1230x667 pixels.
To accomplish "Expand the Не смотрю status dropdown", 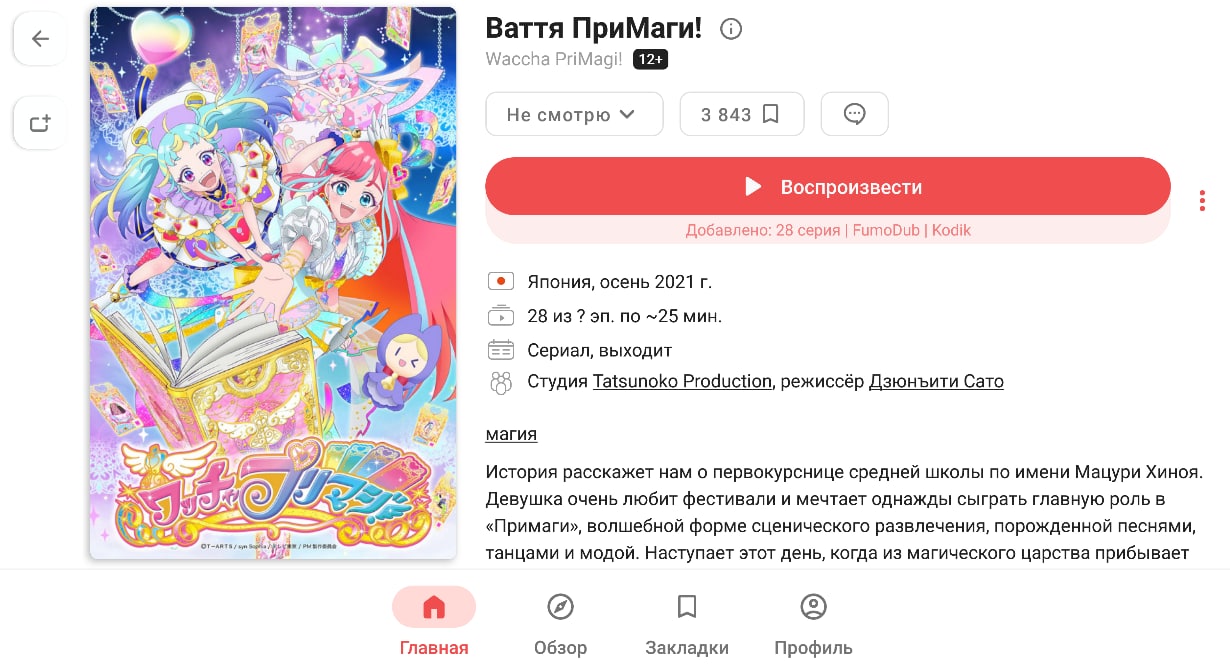I will tap(574, 114).
